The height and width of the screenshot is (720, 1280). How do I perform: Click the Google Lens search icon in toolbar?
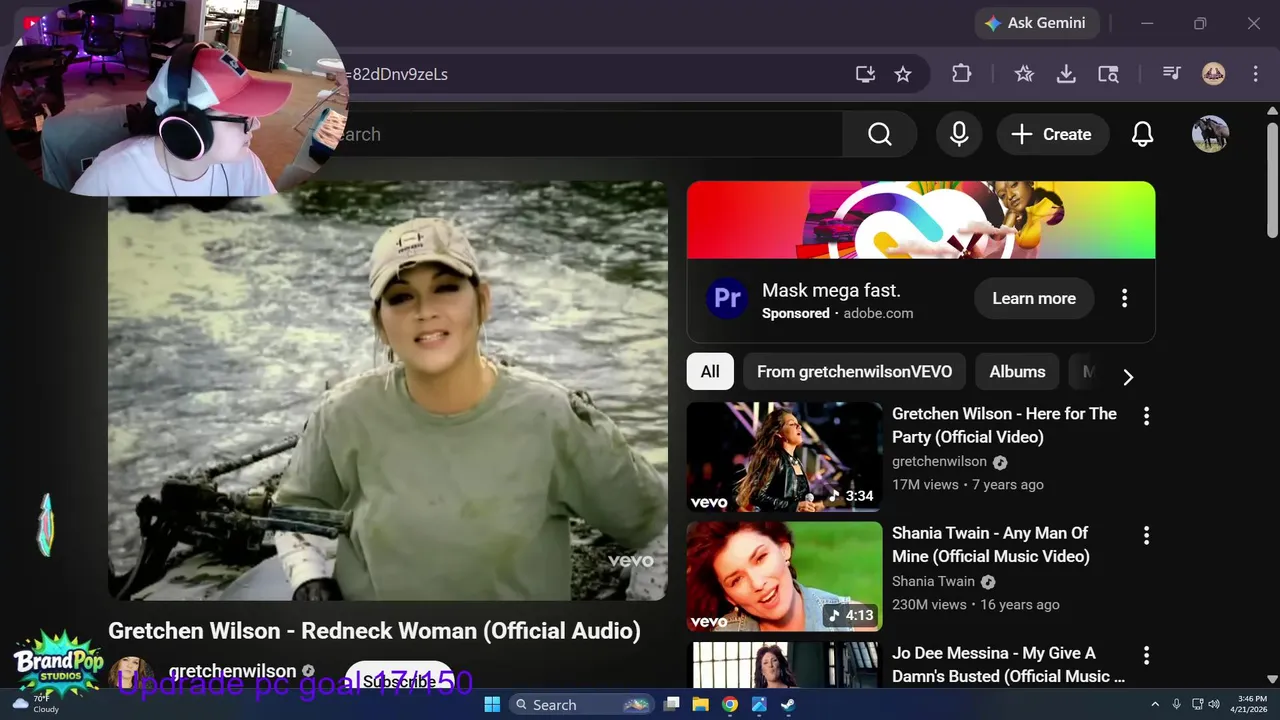[x=1108, y=74]
